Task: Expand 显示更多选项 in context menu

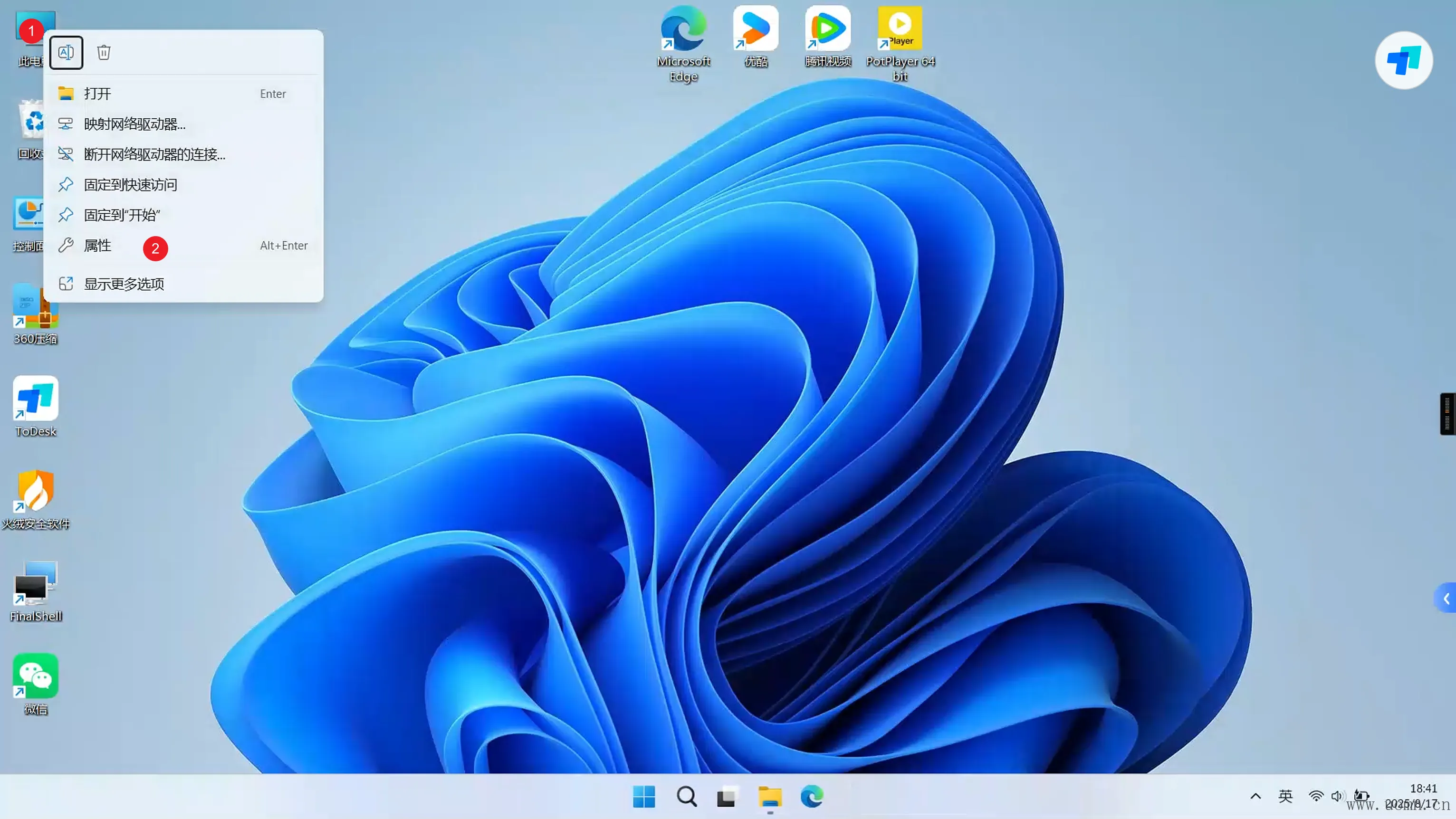Action: [124, 284]
